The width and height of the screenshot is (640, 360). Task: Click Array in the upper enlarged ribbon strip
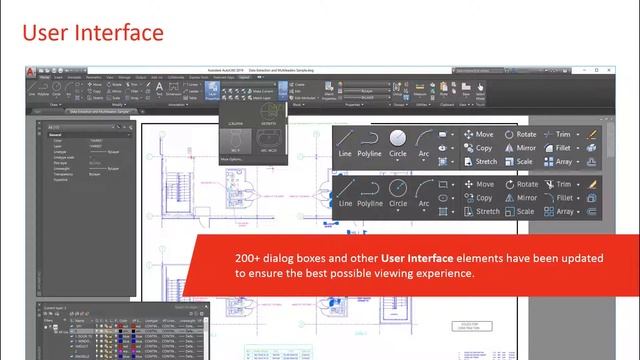(558, 162)
